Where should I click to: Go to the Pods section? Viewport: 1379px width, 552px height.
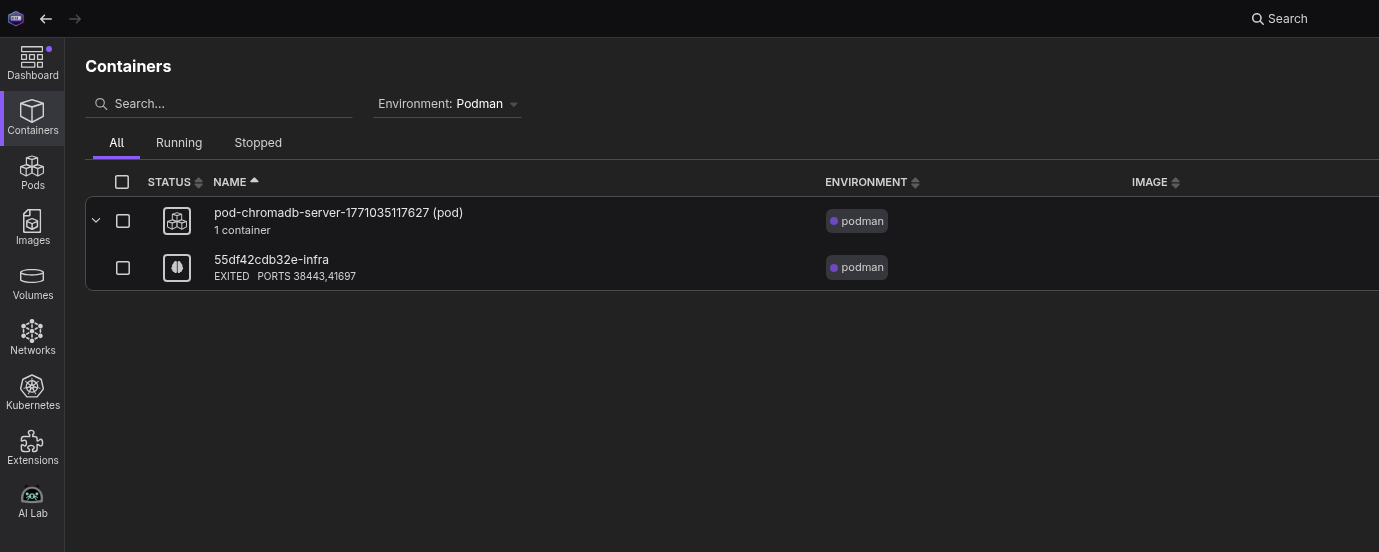click(32, 173)
